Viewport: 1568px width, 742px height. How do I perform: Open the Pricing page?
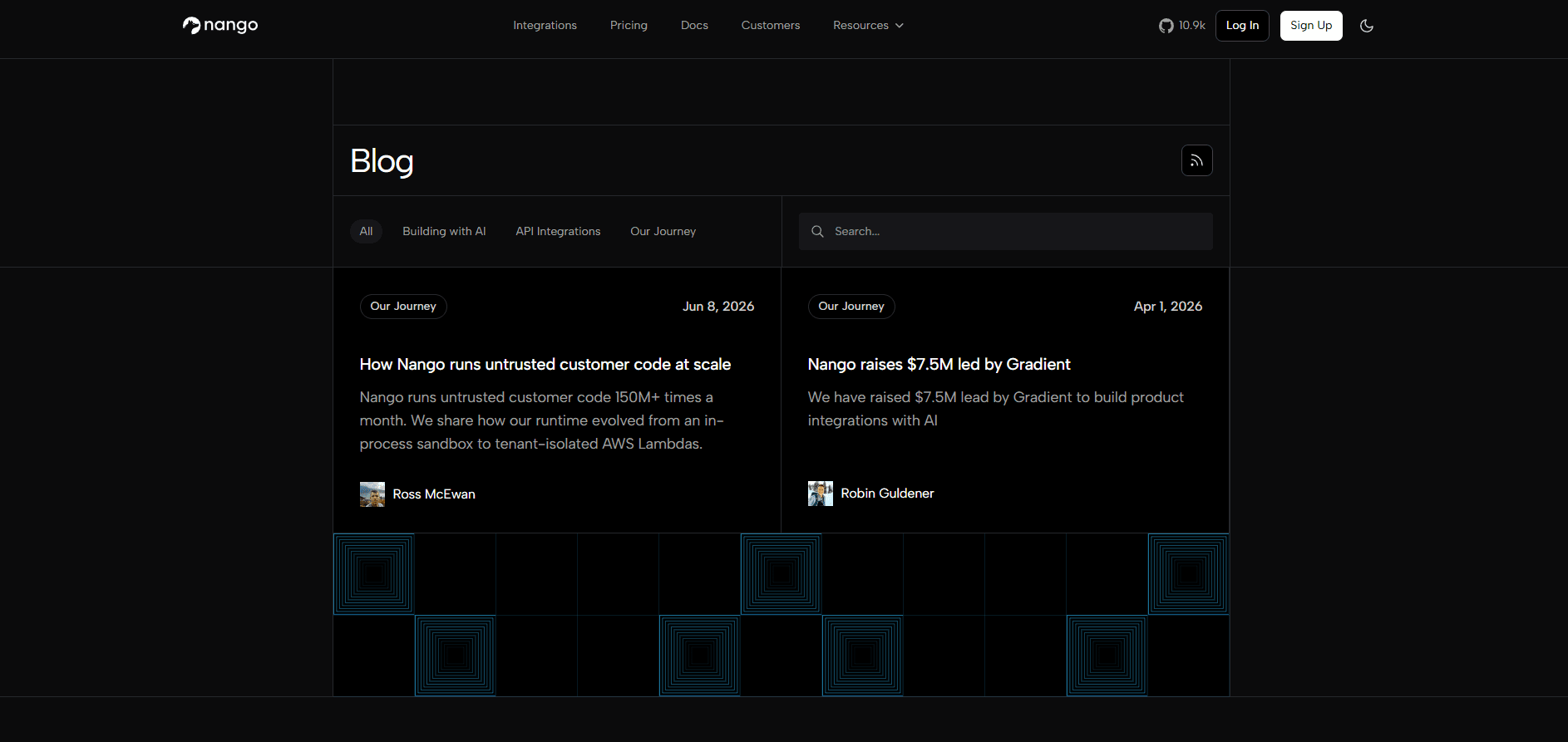(x=629, y=26)
